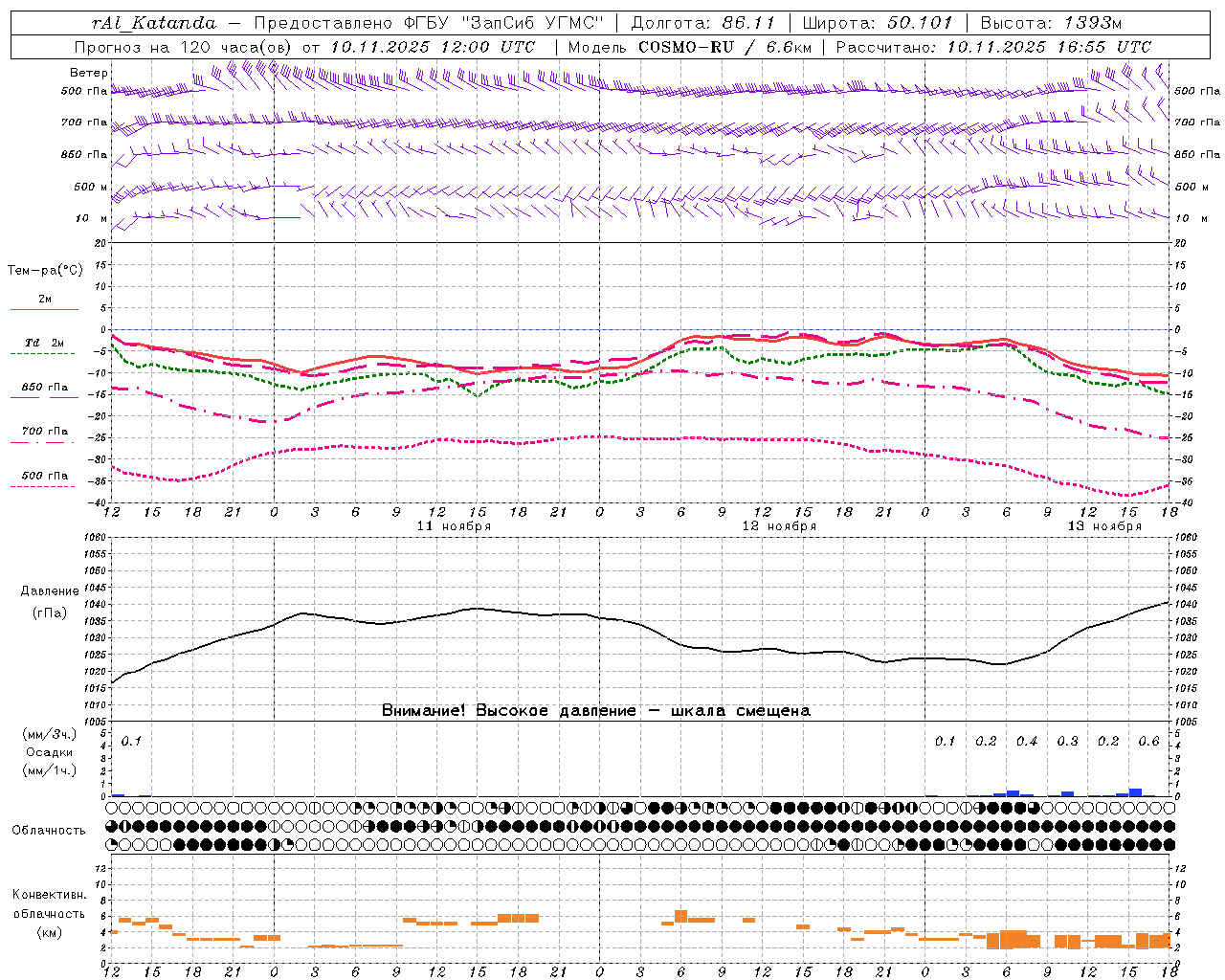Click the '2м' temperature legend entry
This screenshot has height=980, width=1225.
pyautogui.click(x=45, y=299)
